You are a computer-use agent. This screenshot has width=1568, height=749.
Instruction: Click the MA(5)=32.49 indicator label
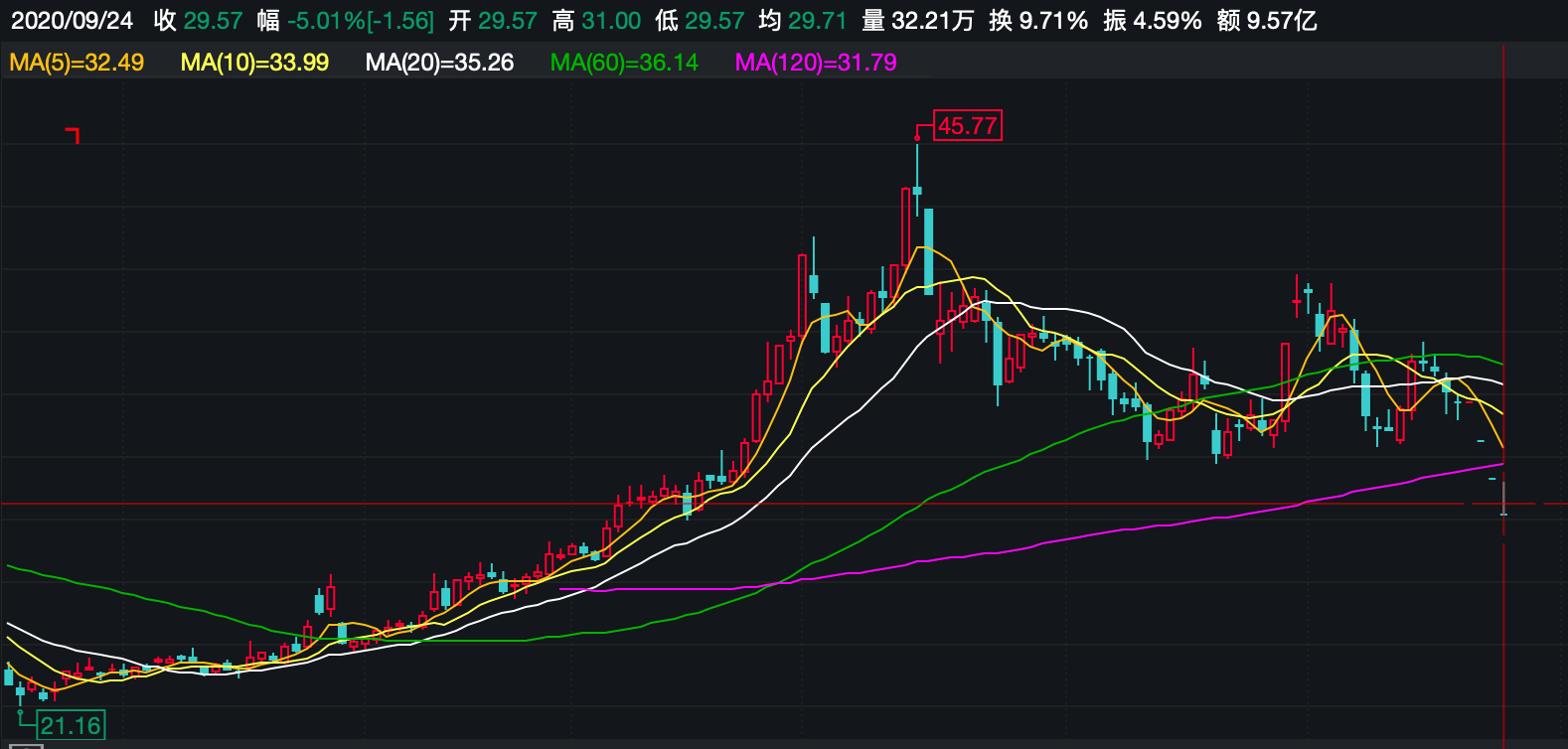pos(77,63)
